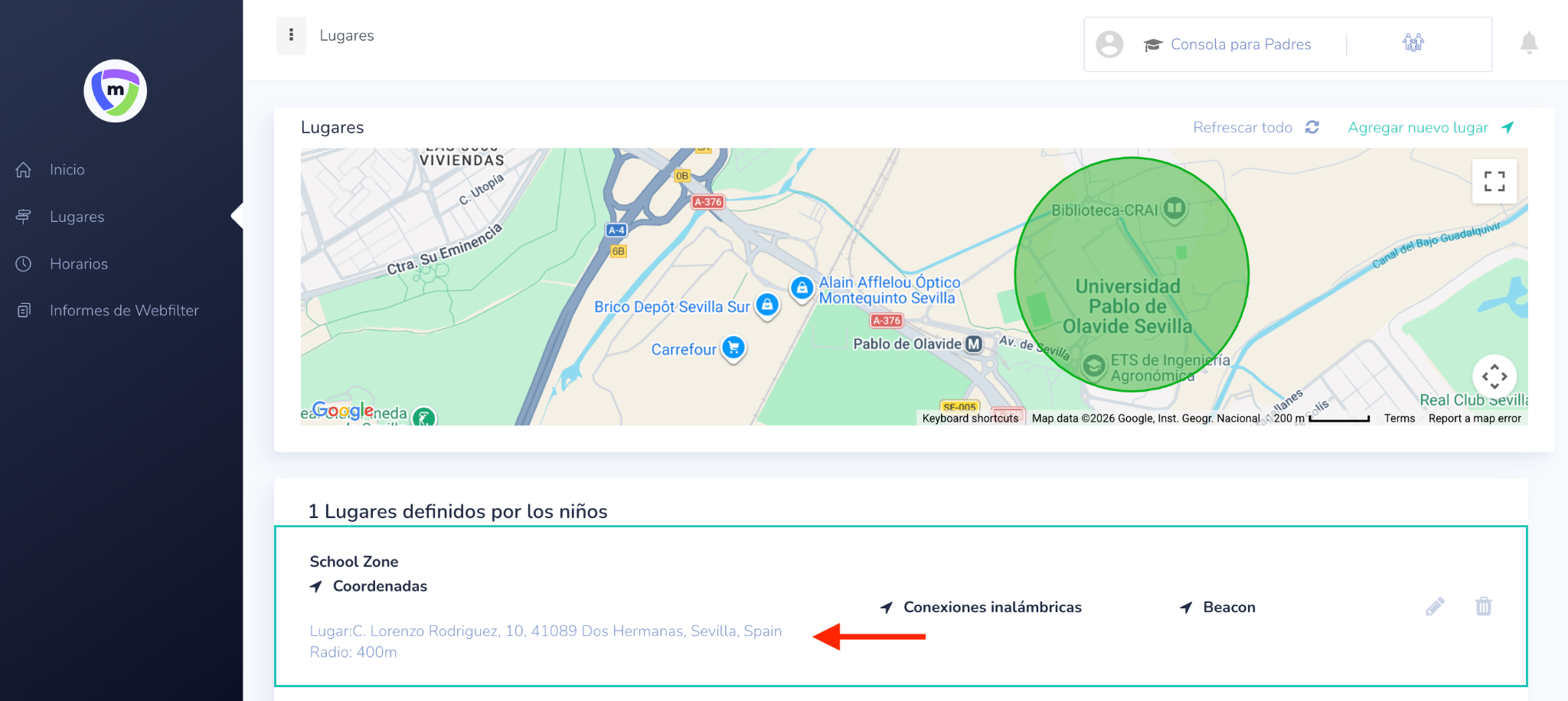
Task: Toggle fullscreen view of the map
Action: (1494, 181)
